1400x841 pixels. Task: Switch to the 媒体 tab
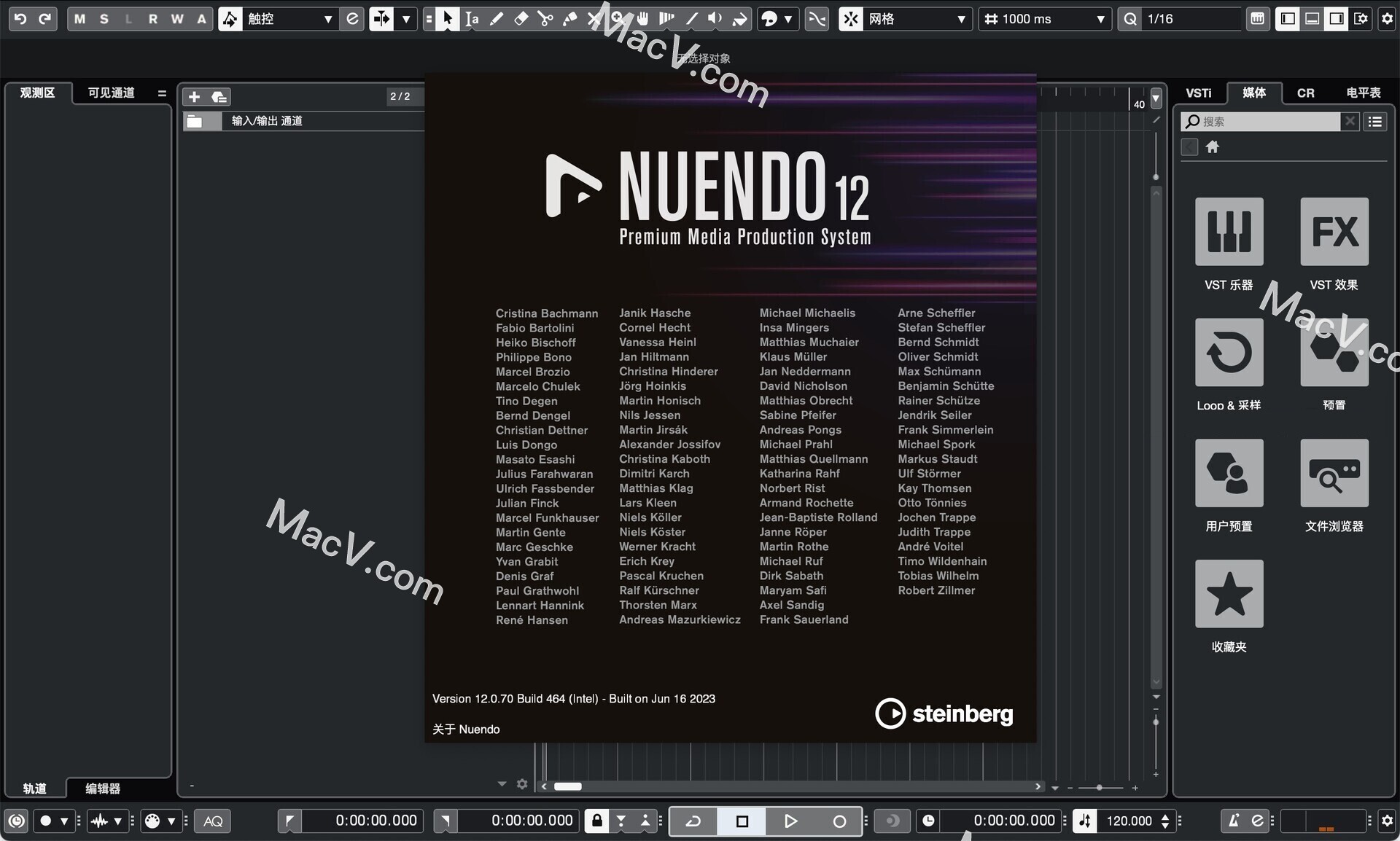point(1254,93)
